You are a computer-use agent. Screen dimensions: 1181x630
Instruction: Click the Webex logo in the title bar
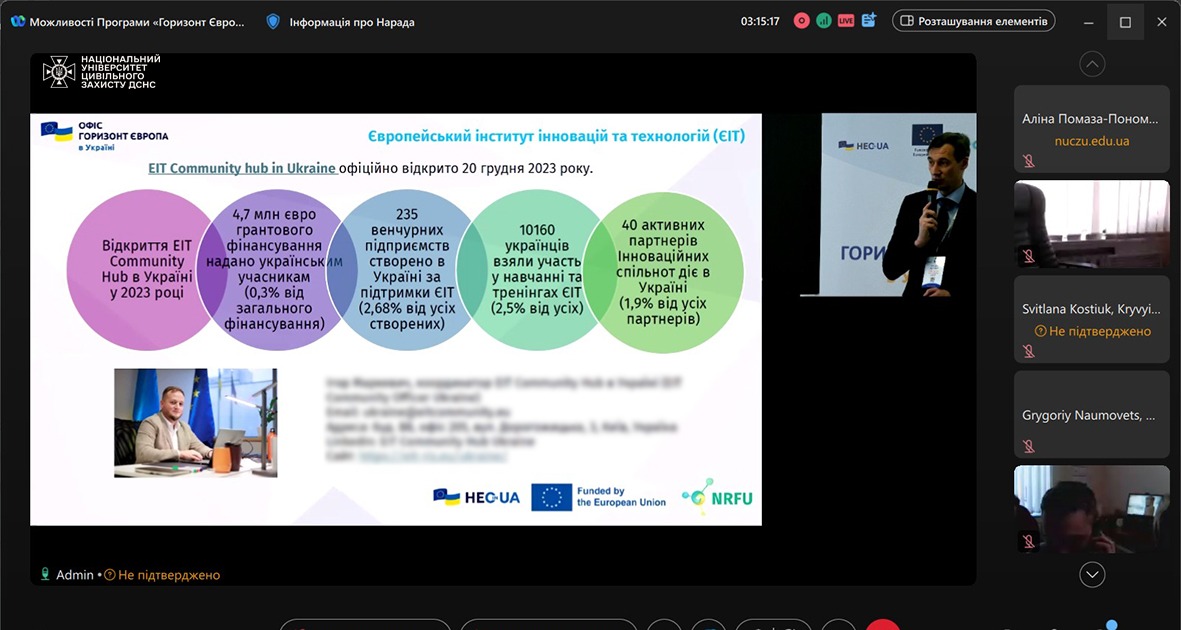click(x=17, y=22)
